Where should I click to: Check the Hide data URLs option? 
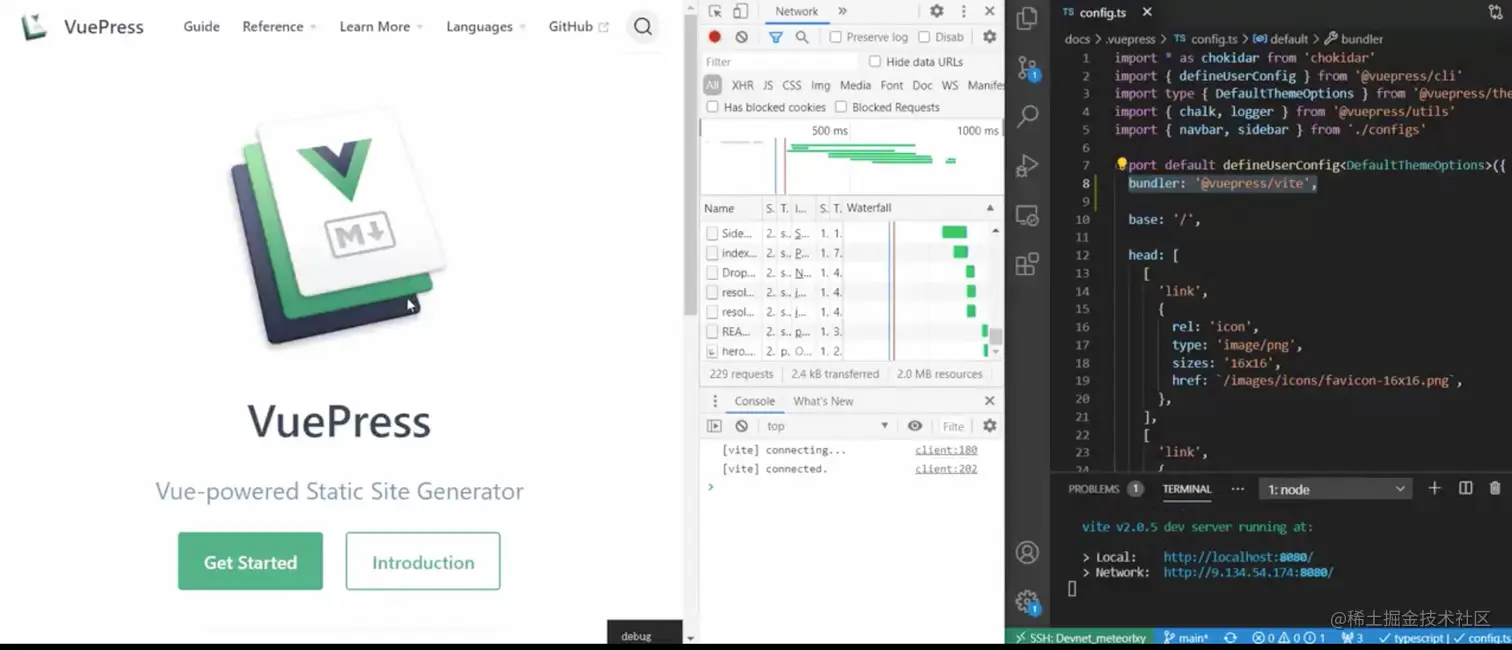click(x=875, y=62)
